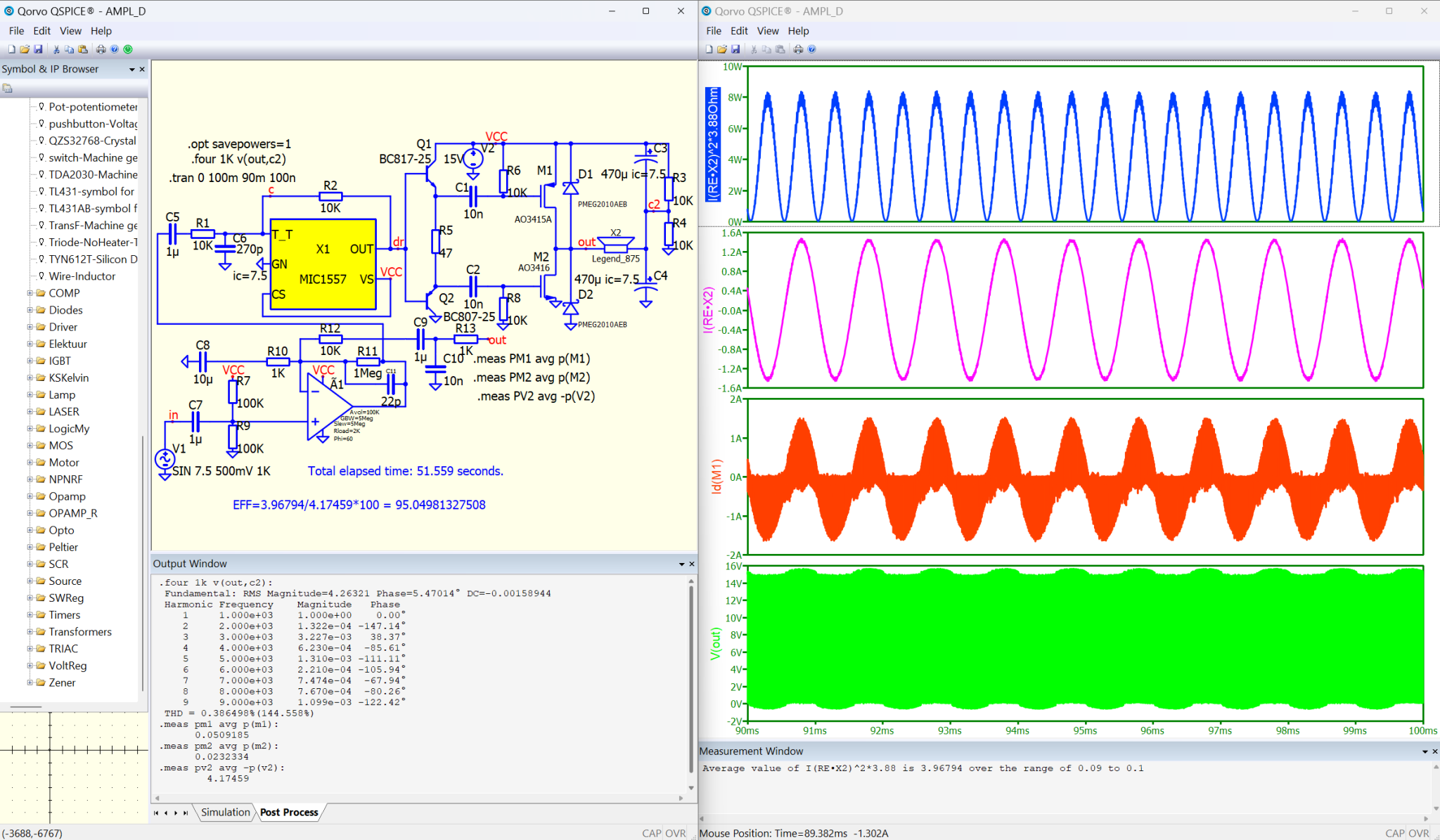The image size is (1440, 840).
Task: Select the yellow MIC1557 X1 block
Action: 323,264
